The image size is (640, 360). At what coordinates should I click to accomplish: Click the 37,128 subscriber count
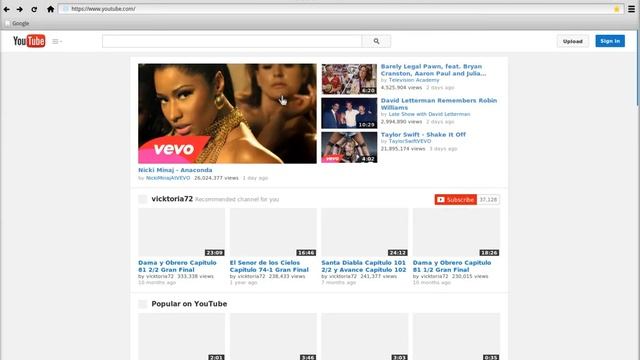488,200
